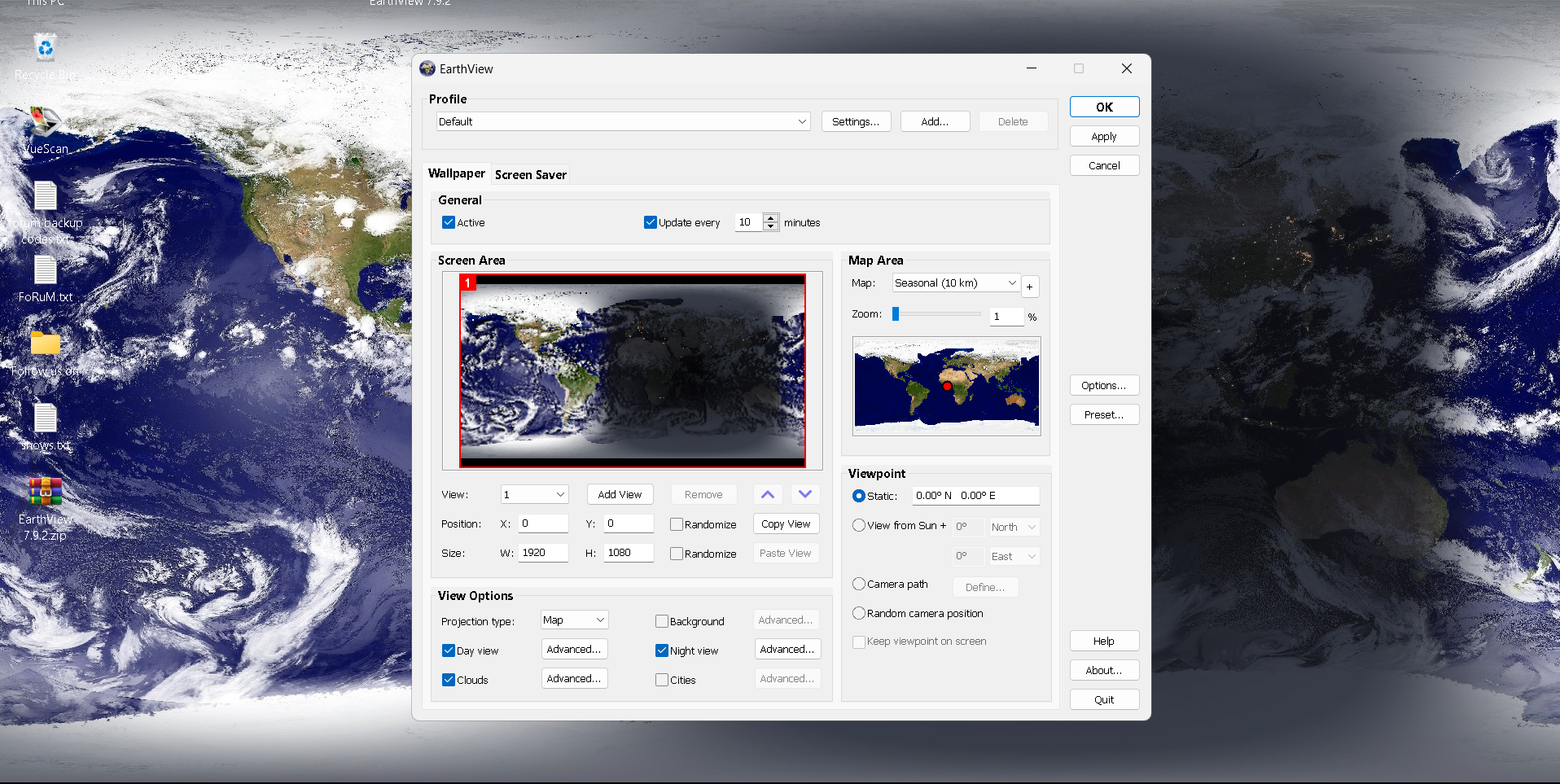Click the Add View button

[620, 494]
